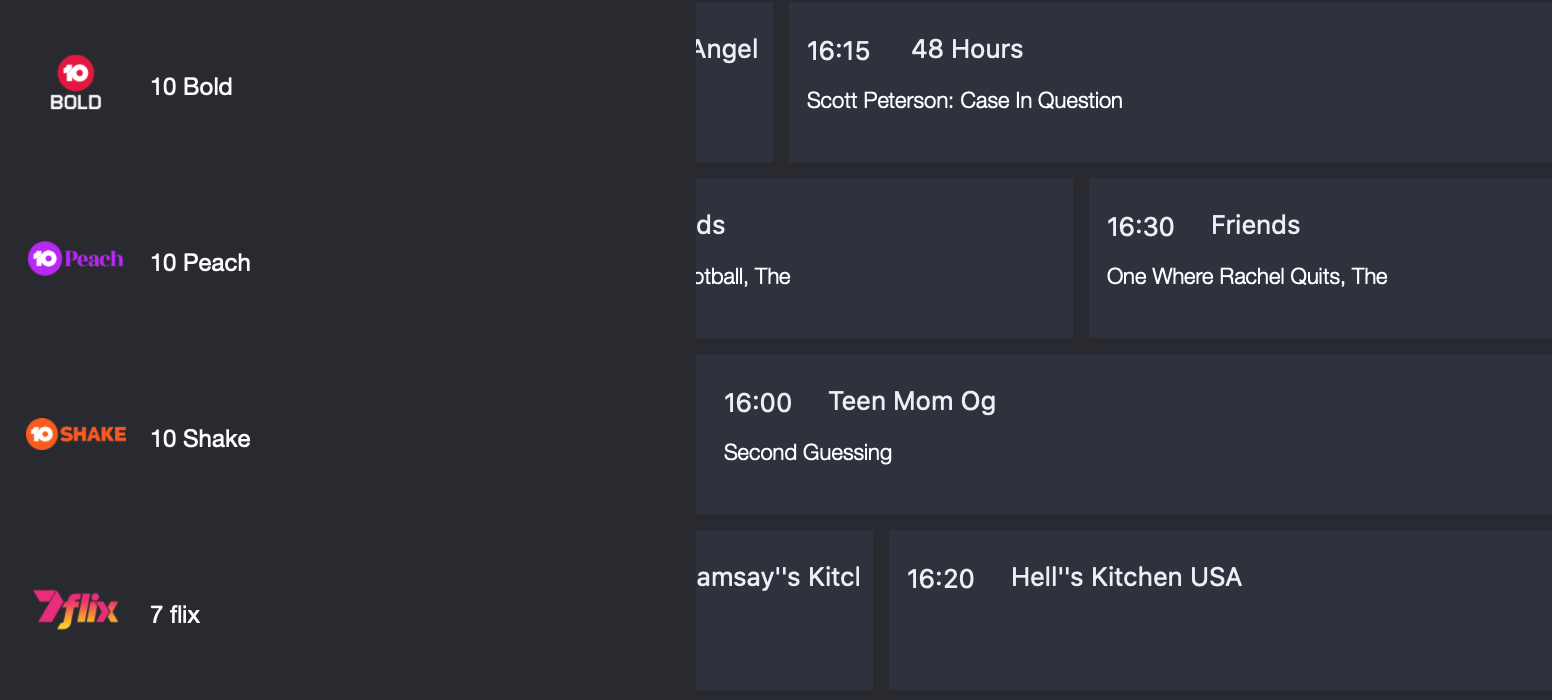Click the Second Guessing episode subtitle
The width and height of the screenshot is (1552, 700).
[x=807, y=452]
